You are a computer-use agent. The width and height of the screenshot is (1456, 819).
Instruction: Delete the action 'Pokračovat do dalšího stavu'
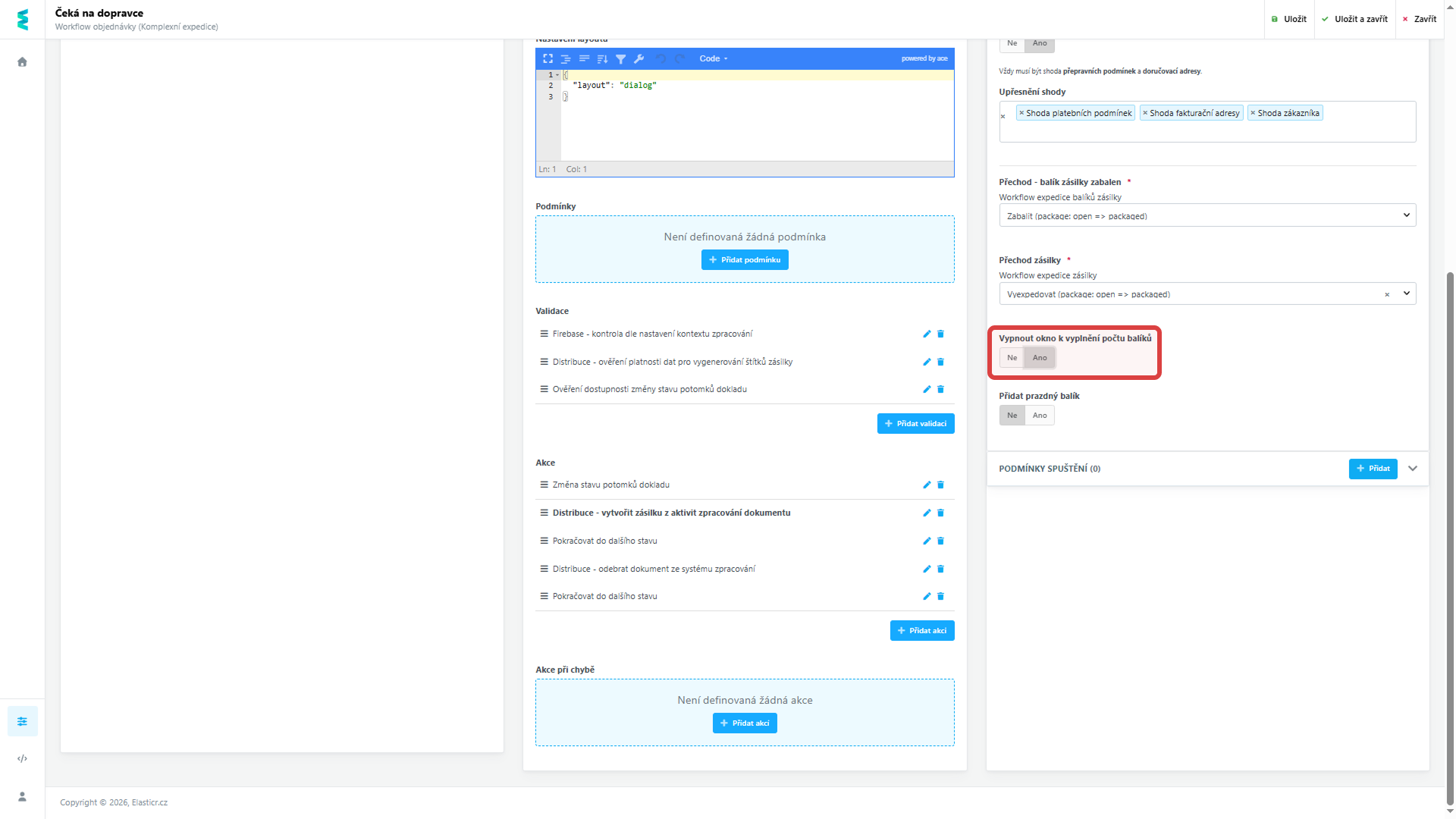coord(940,541)
